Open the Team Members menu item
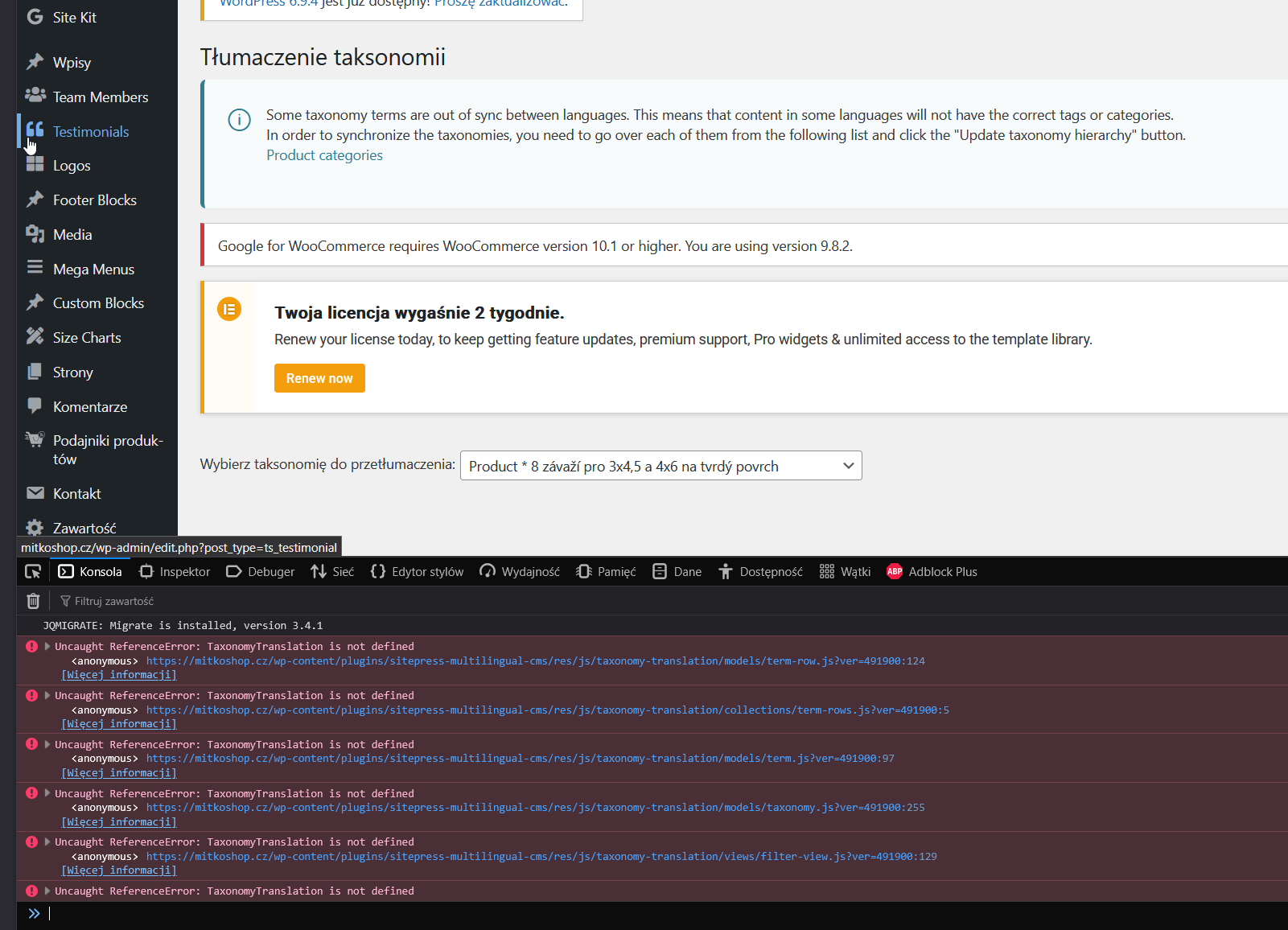The image size is (1288, 930). 101,97
